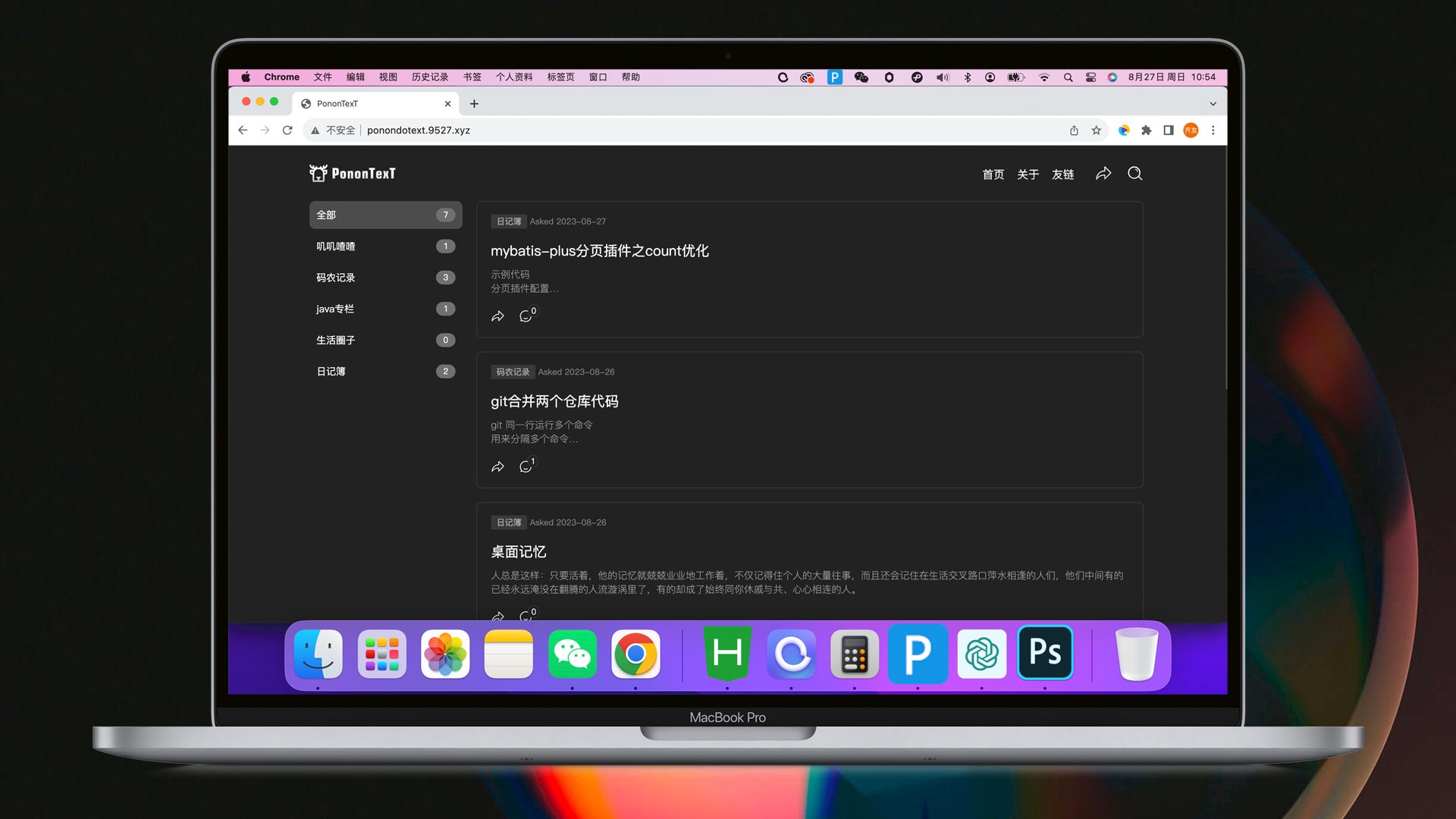Select the 全部 category
The height and width of the screenshot is (819, 1456).
[385, 215]
